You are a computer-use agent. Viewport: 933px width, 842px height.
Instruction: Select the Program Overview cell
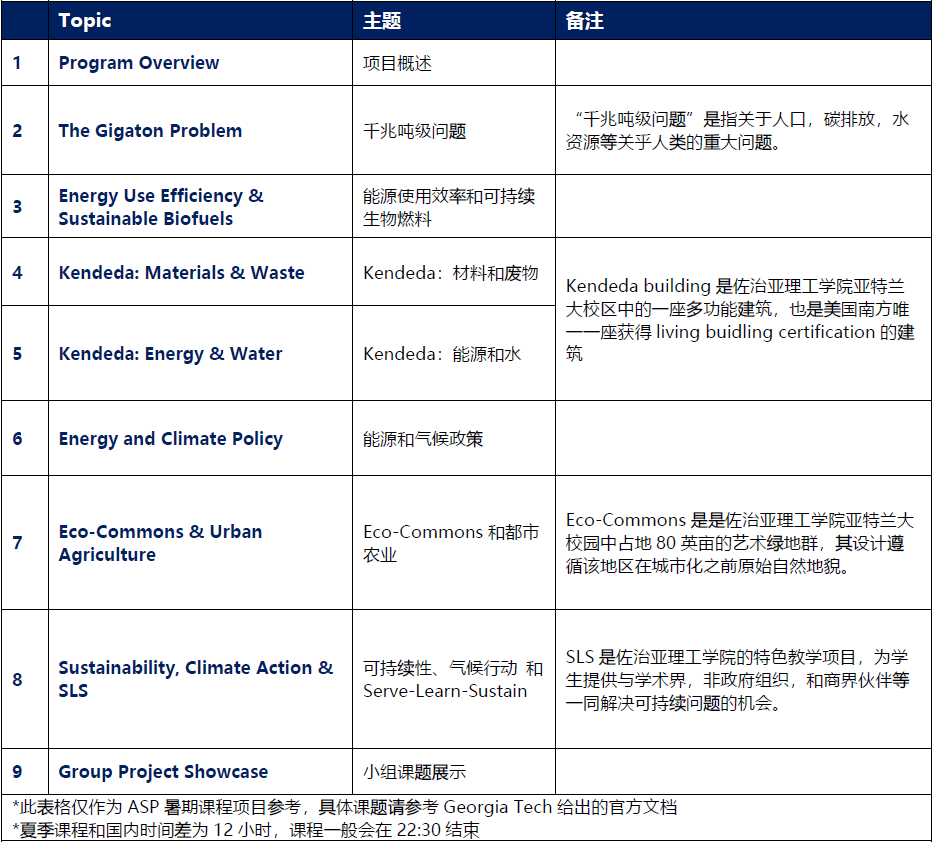138,62
